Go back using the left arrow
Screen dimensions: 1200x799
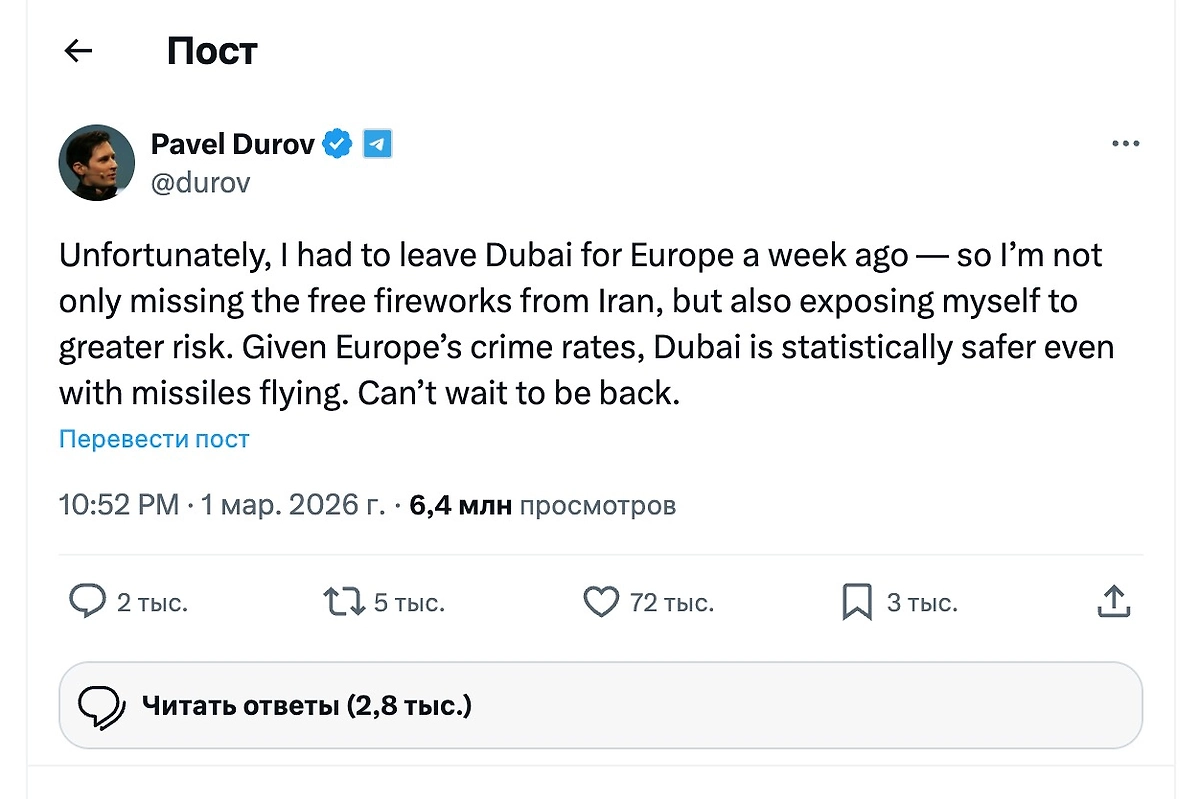coord(78,51)
